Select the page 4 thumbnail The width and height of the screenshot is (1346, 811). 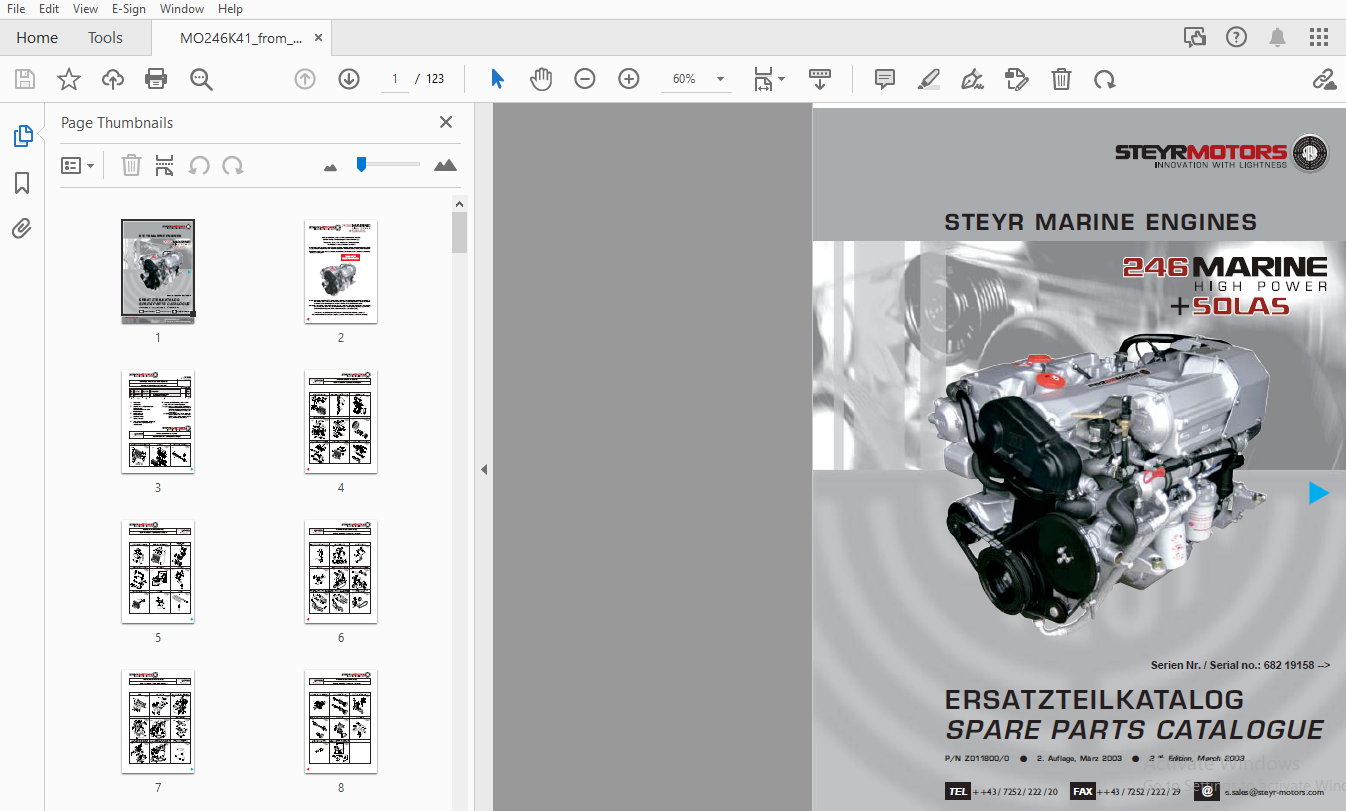click(x=341, y=422)
